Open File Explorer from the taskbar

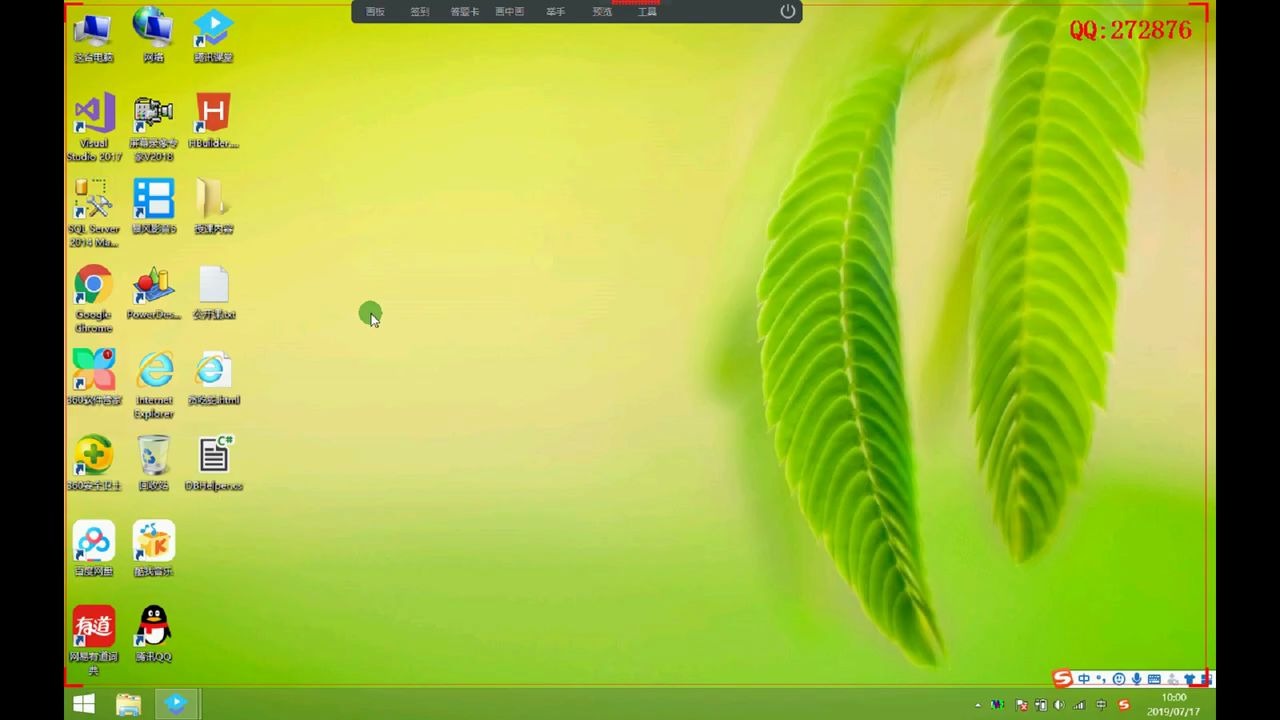coord(128,704)
